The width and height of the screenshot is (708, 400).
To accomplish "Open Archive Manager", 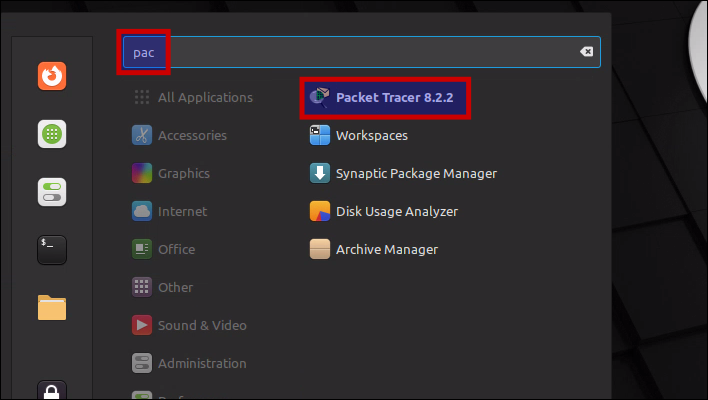I will coord(386,249).
